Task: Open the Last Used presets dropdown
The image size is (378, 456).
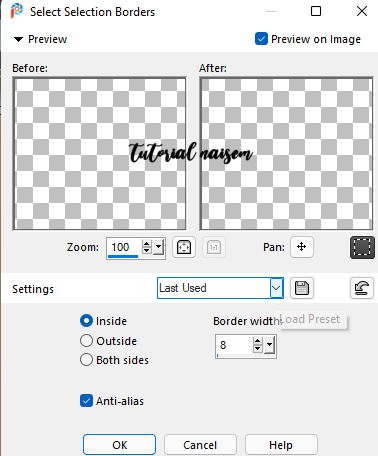Action: 276,288
